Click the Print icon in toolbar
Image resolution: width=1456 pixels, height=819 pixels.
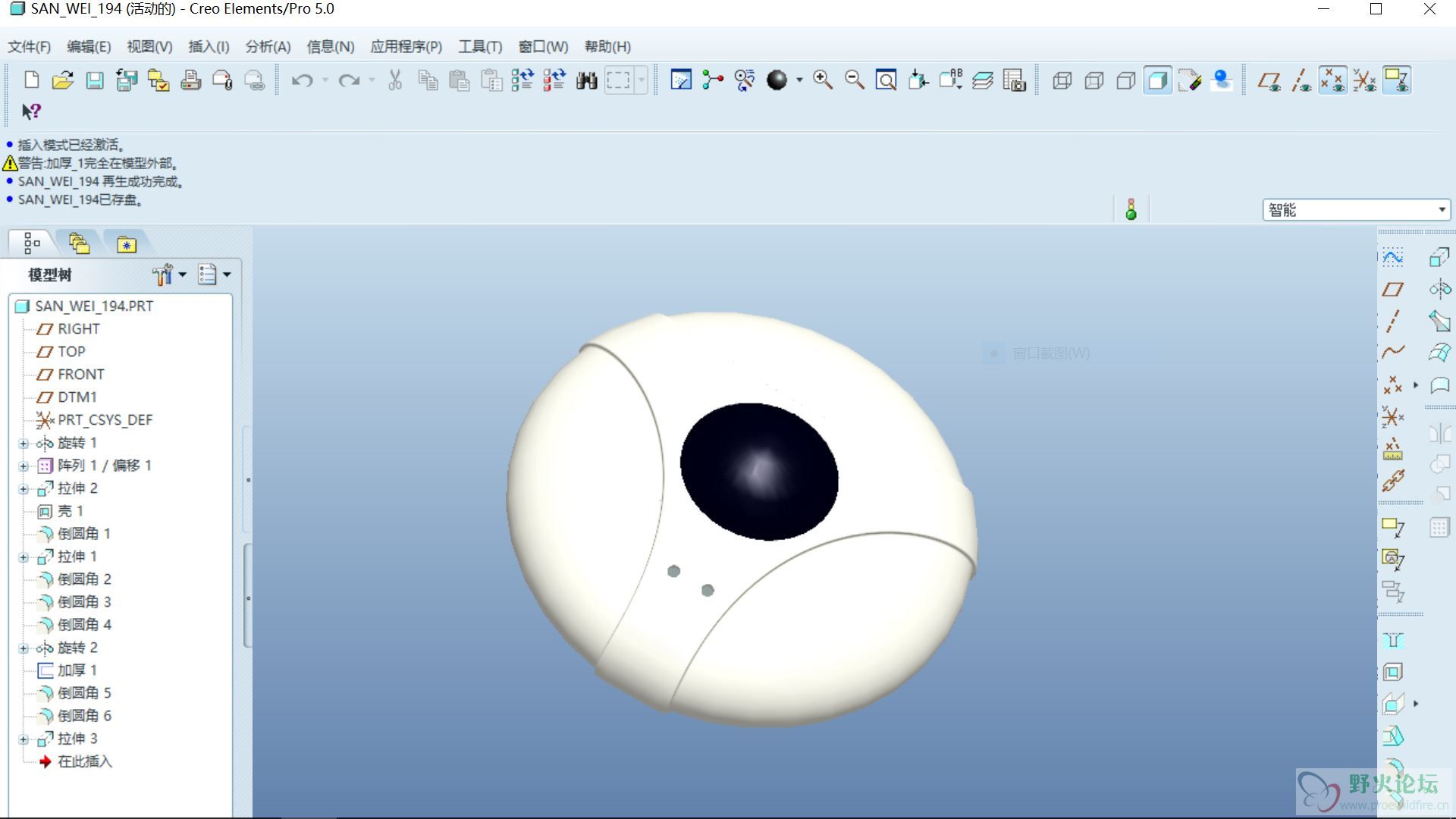click(x=190, y=80)
